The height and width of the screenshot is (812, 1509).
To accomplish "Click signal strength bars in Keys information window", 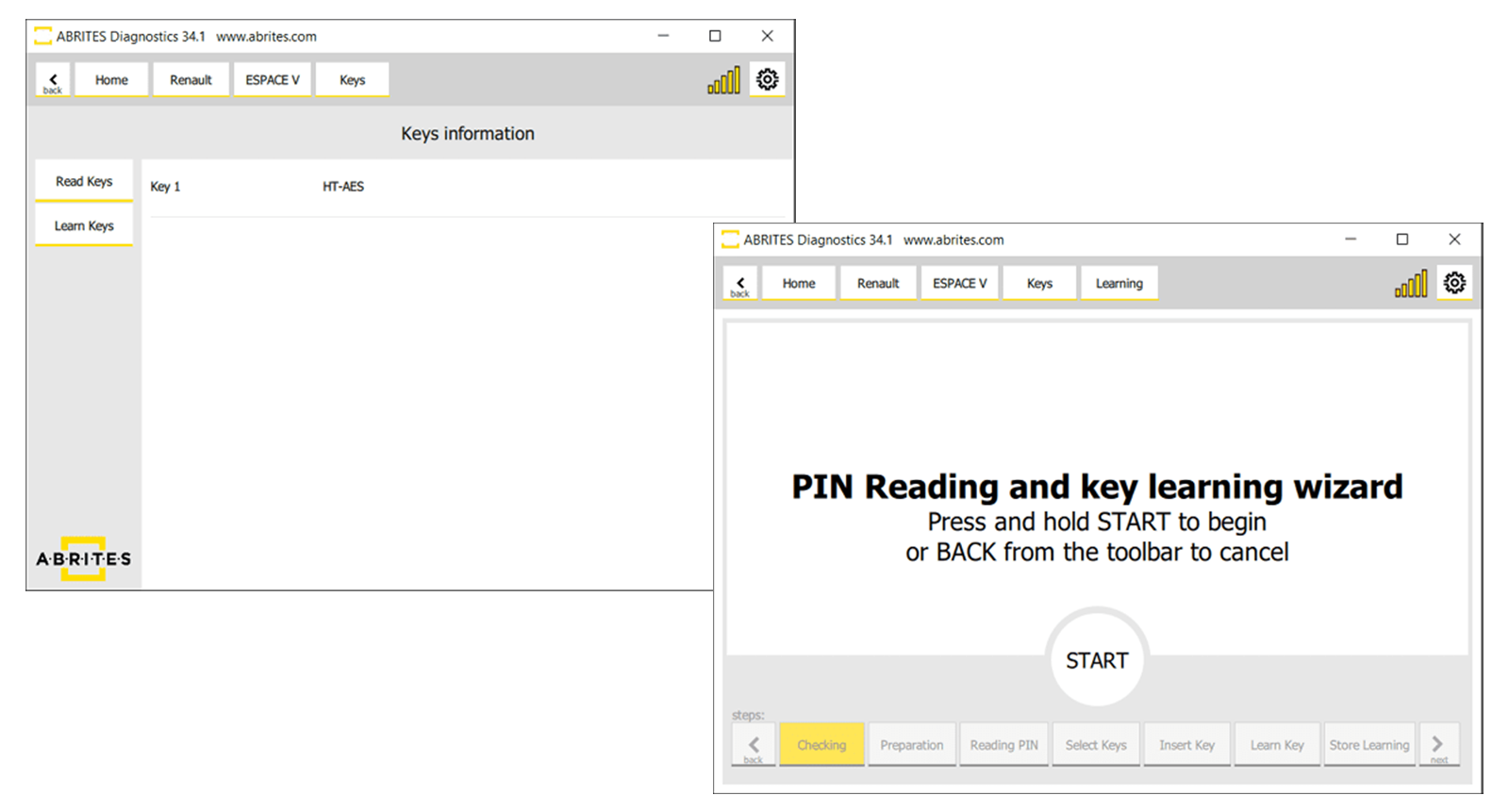I will pyautogui.click(x=724, y=81).
